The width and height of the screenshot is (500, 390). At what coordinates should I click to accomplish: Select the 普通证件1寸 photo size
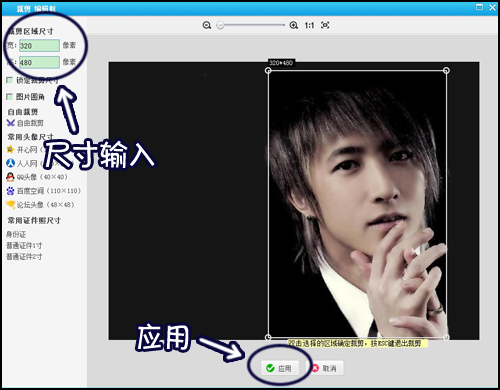point(24,246)
